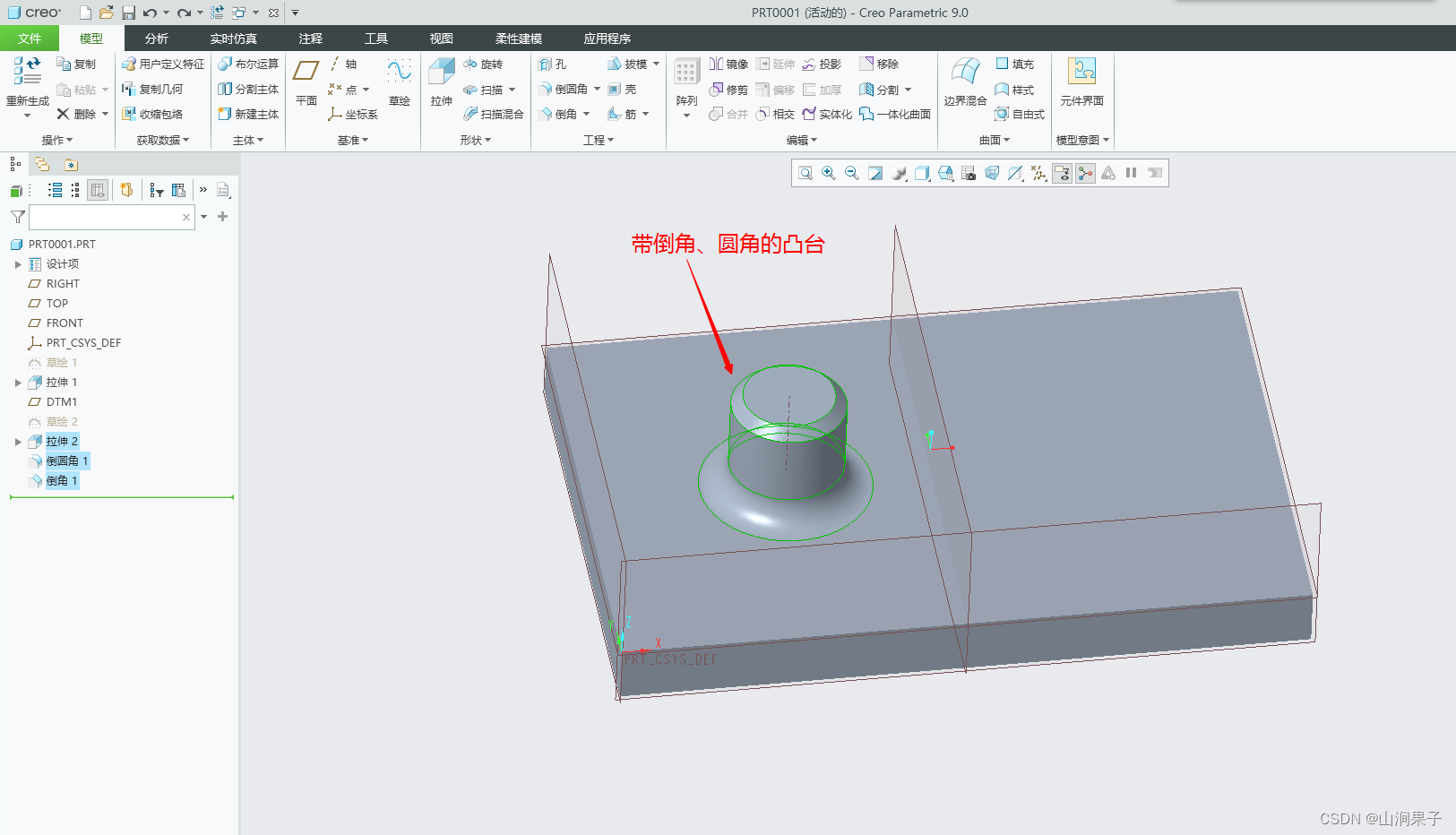This screenshot has width=1456, height=835.
Task: Toggle datum display filters in graphics toolbar
Action: [1038, 172]
